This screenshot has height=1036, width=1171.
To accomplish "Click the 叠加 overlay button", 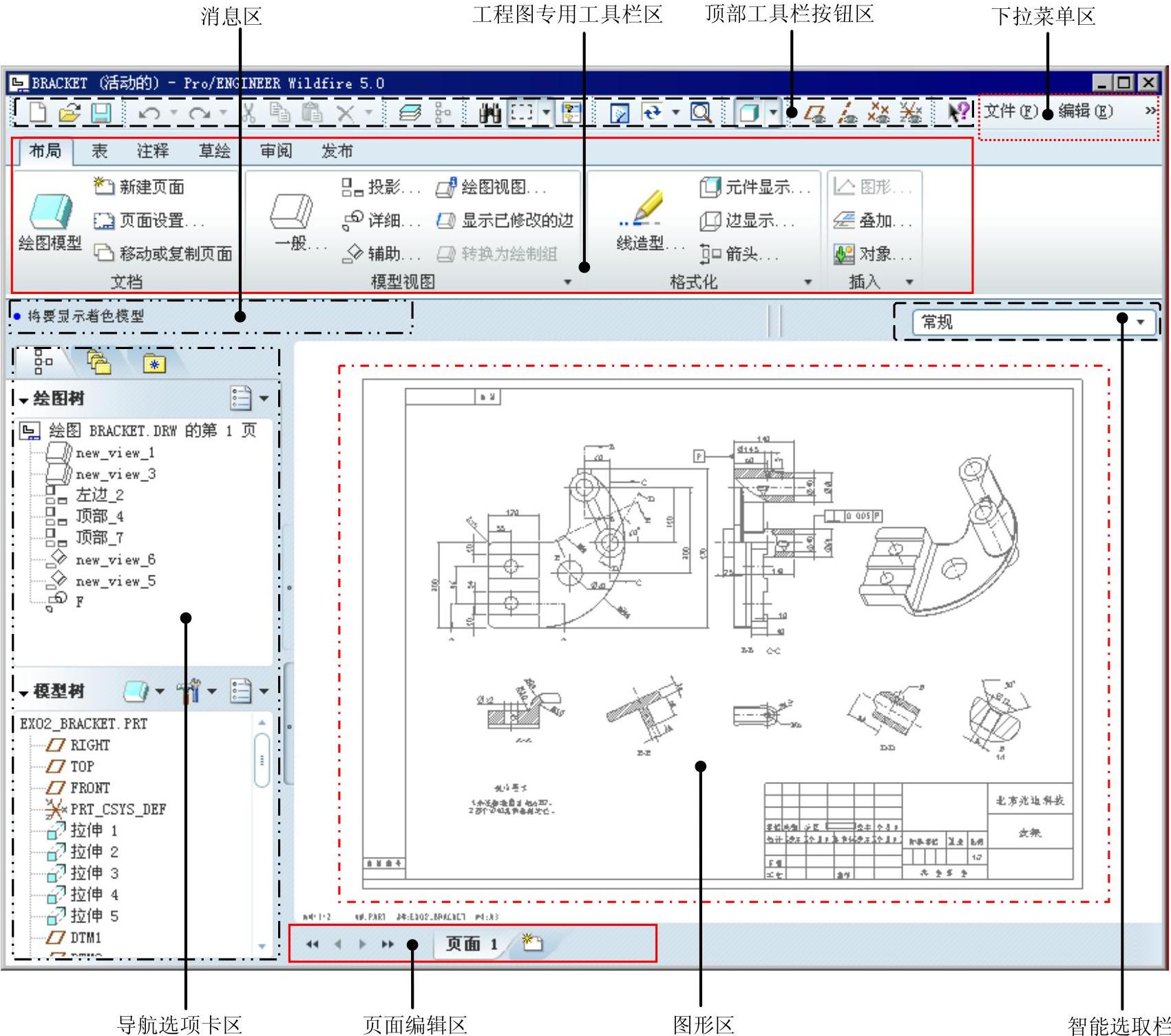I will click(872, 220).
